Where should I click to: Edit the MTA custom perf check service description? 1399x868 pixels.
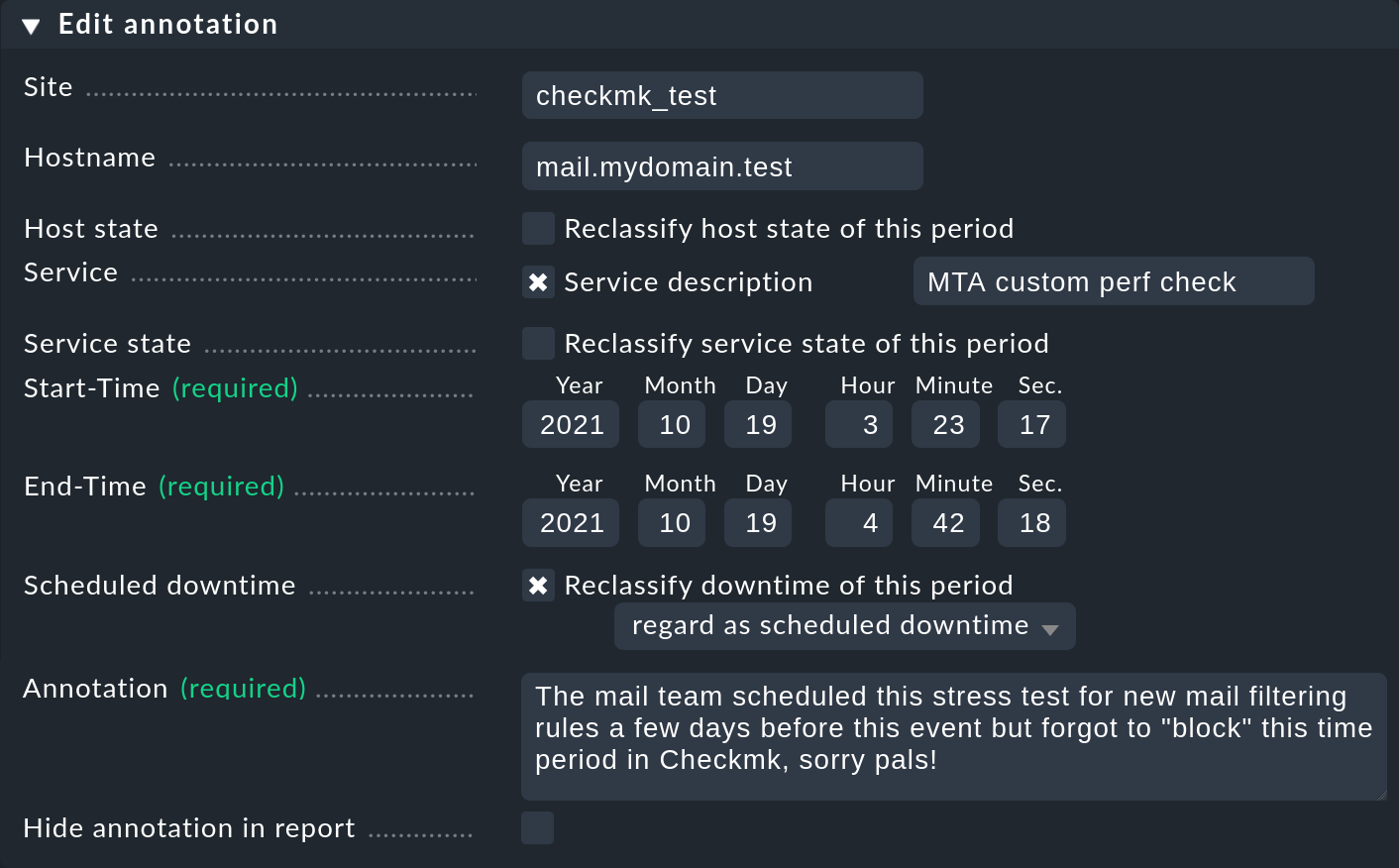1114,281
